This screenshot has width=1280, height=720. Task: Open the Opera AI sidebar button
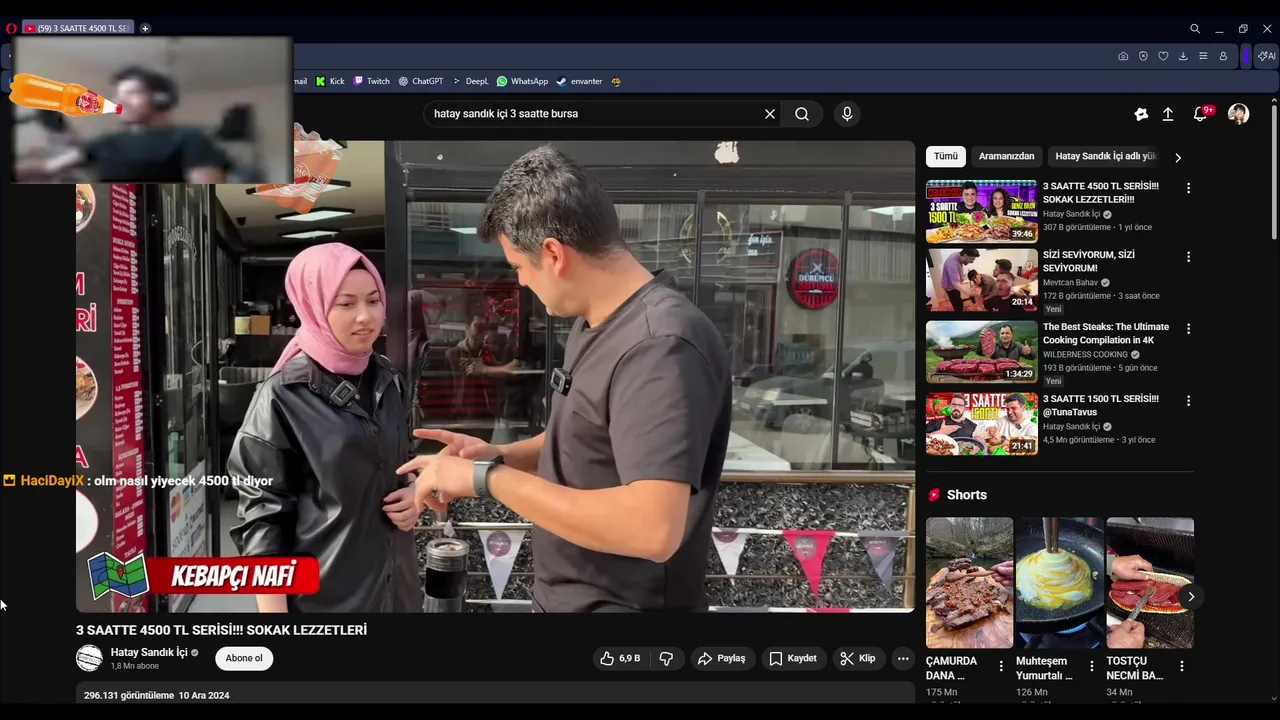pos(1267,56)
